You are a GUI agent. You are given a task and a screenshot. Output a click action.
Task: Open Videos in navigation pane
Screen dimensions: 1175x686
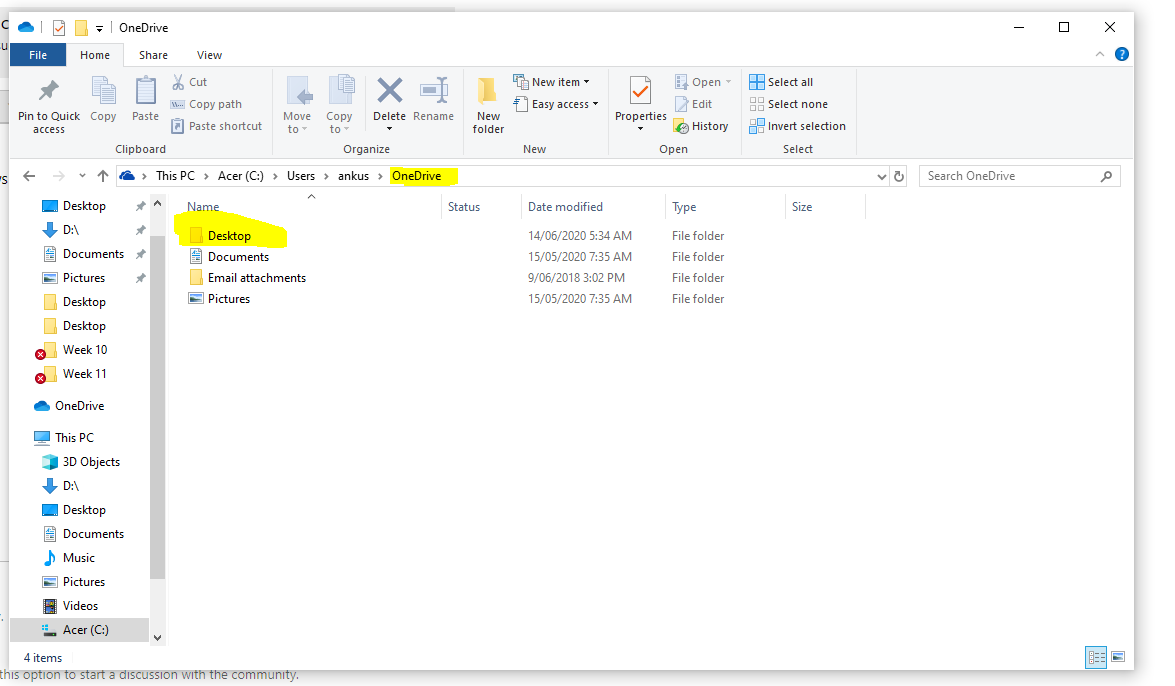click(80, 606)
